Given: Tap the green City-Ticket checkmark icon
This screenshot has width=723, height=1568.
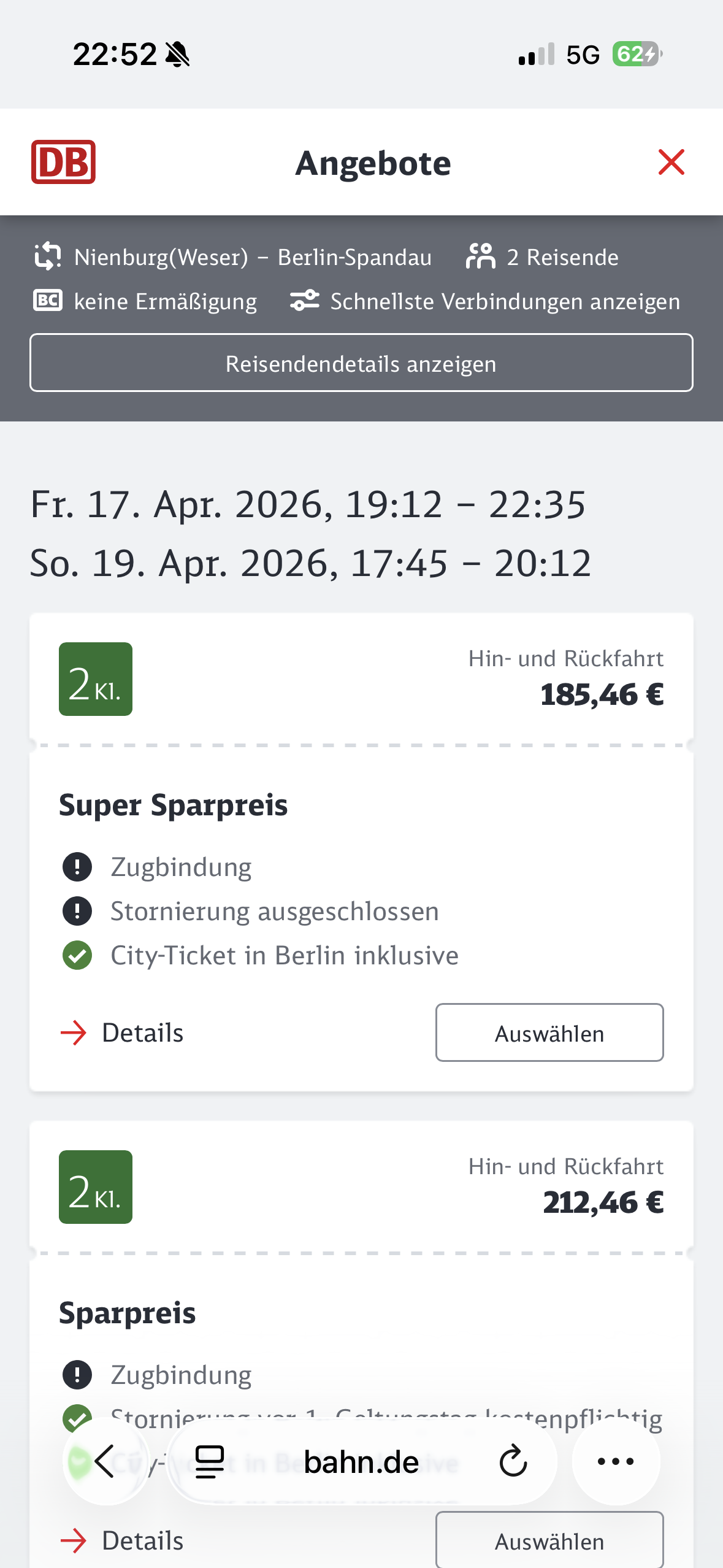Looking at the screenshot, I should click(77, 955).
